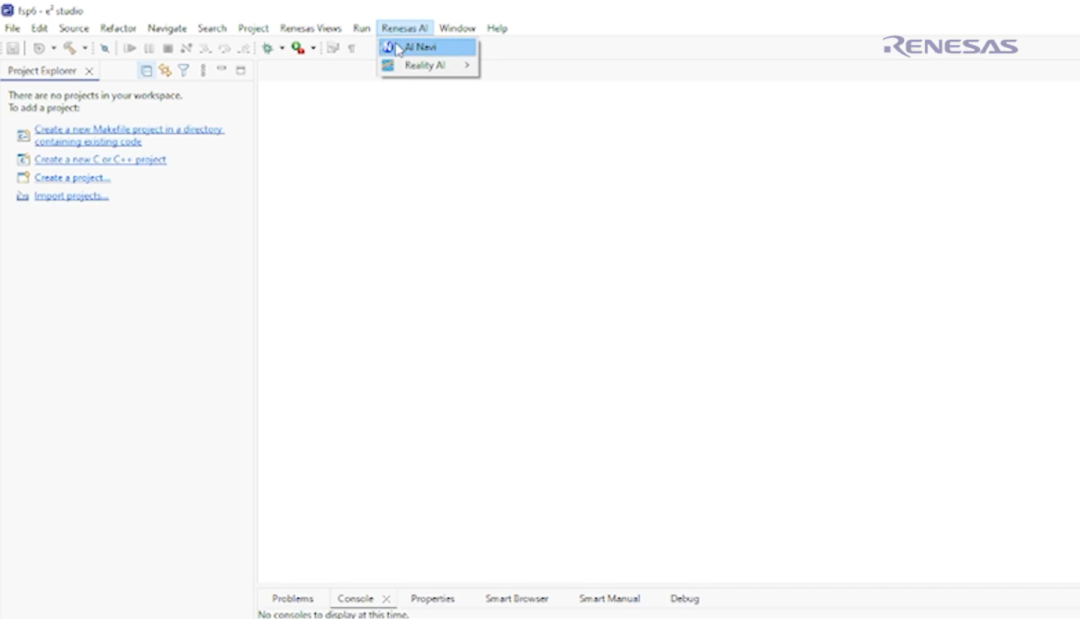
Task: Click the Step Return icon
Action: click(x=243, y=48)
